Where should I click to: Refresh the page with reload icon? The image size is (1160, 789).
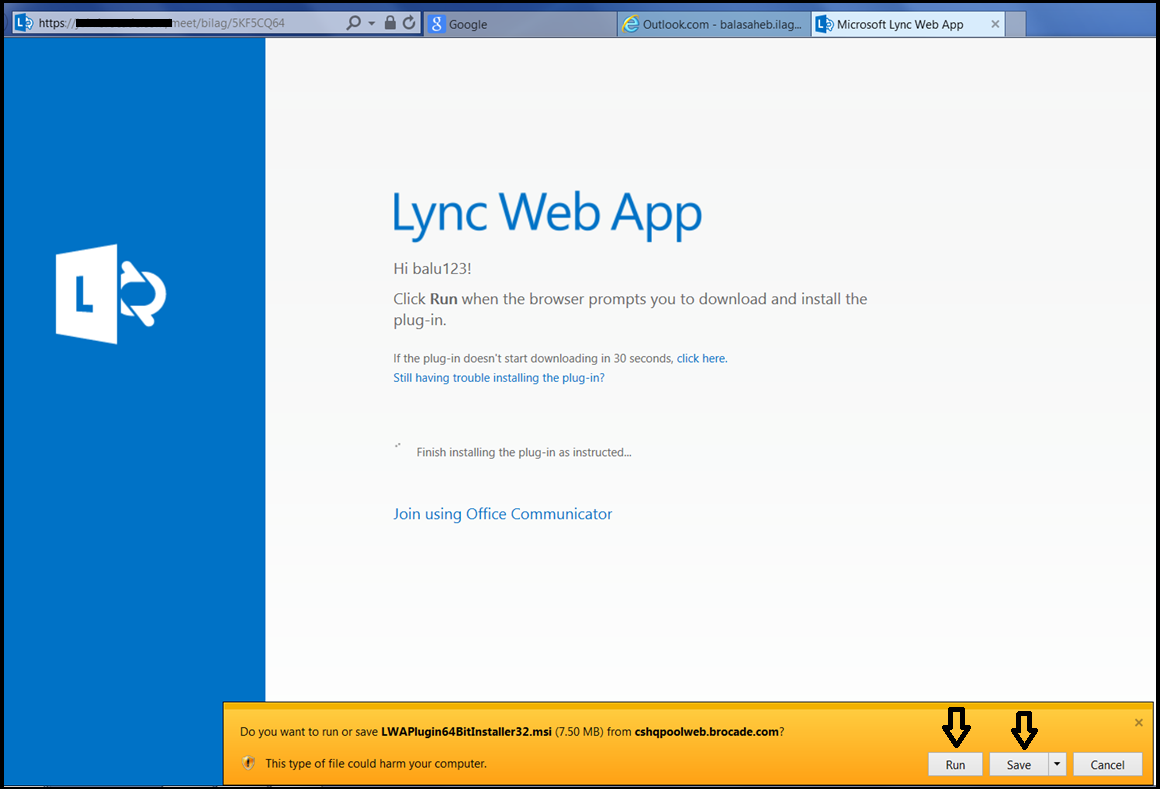coord(409,23)
